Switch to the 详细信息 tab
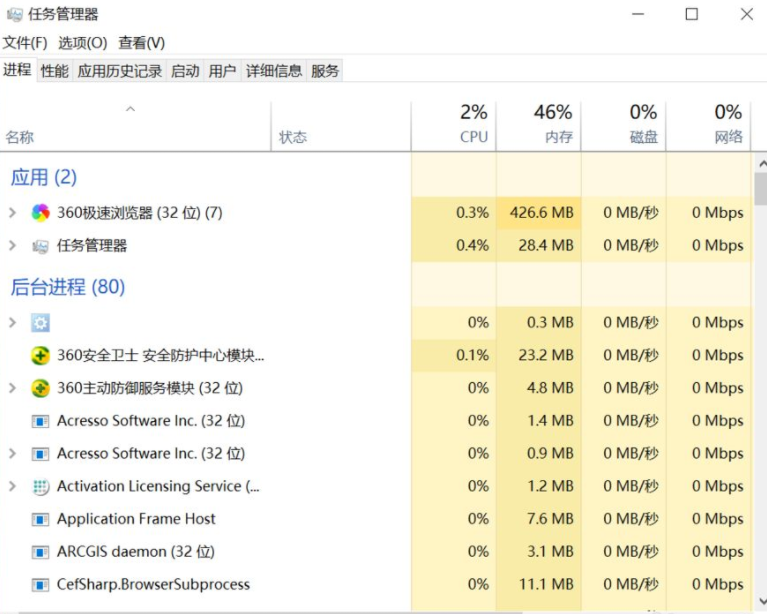Screen dimensions: 767x614 pyautogui.click(x=274, y=71)
